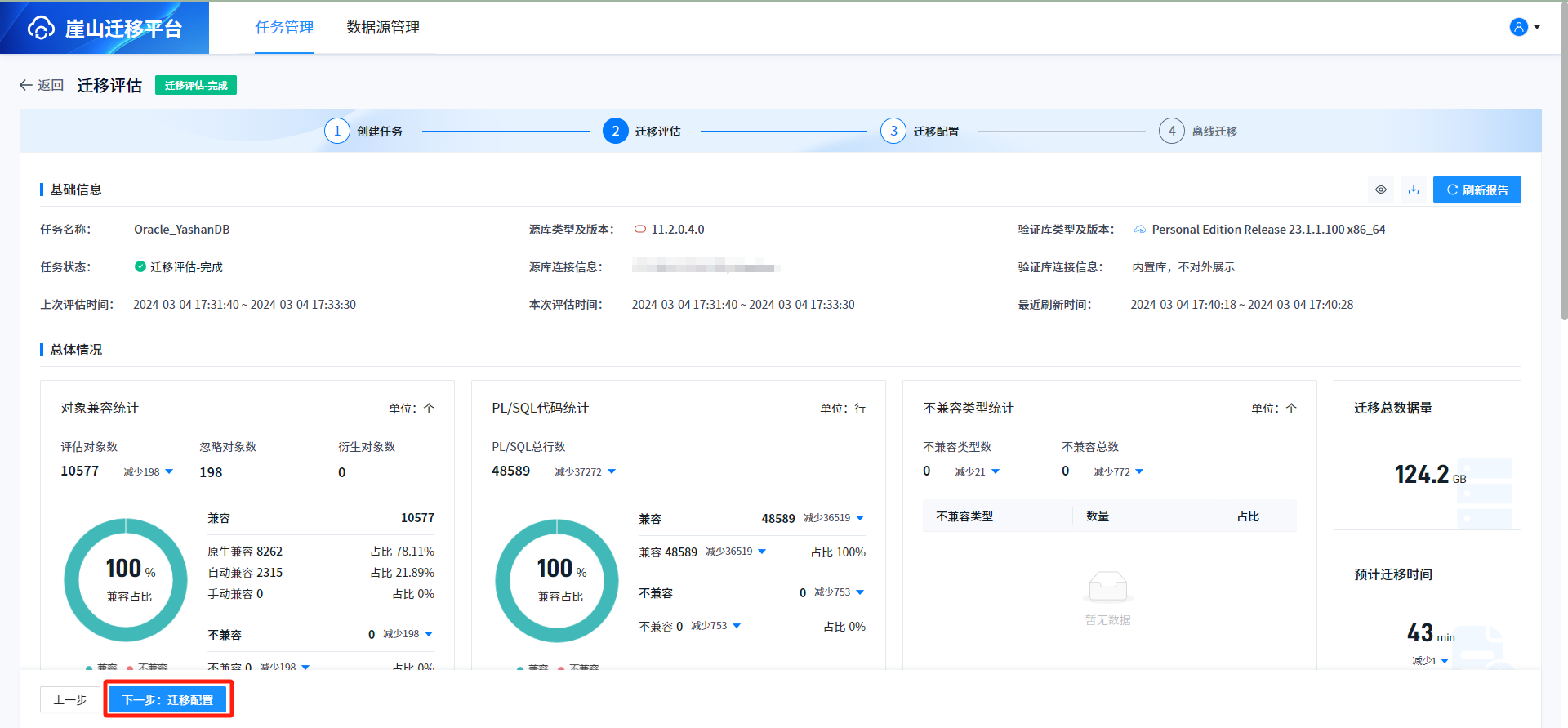Viewport: 1568px width, 728px height.
Task: Switch to the 数据源管理 tab
Action: click(x=383, y=28)
